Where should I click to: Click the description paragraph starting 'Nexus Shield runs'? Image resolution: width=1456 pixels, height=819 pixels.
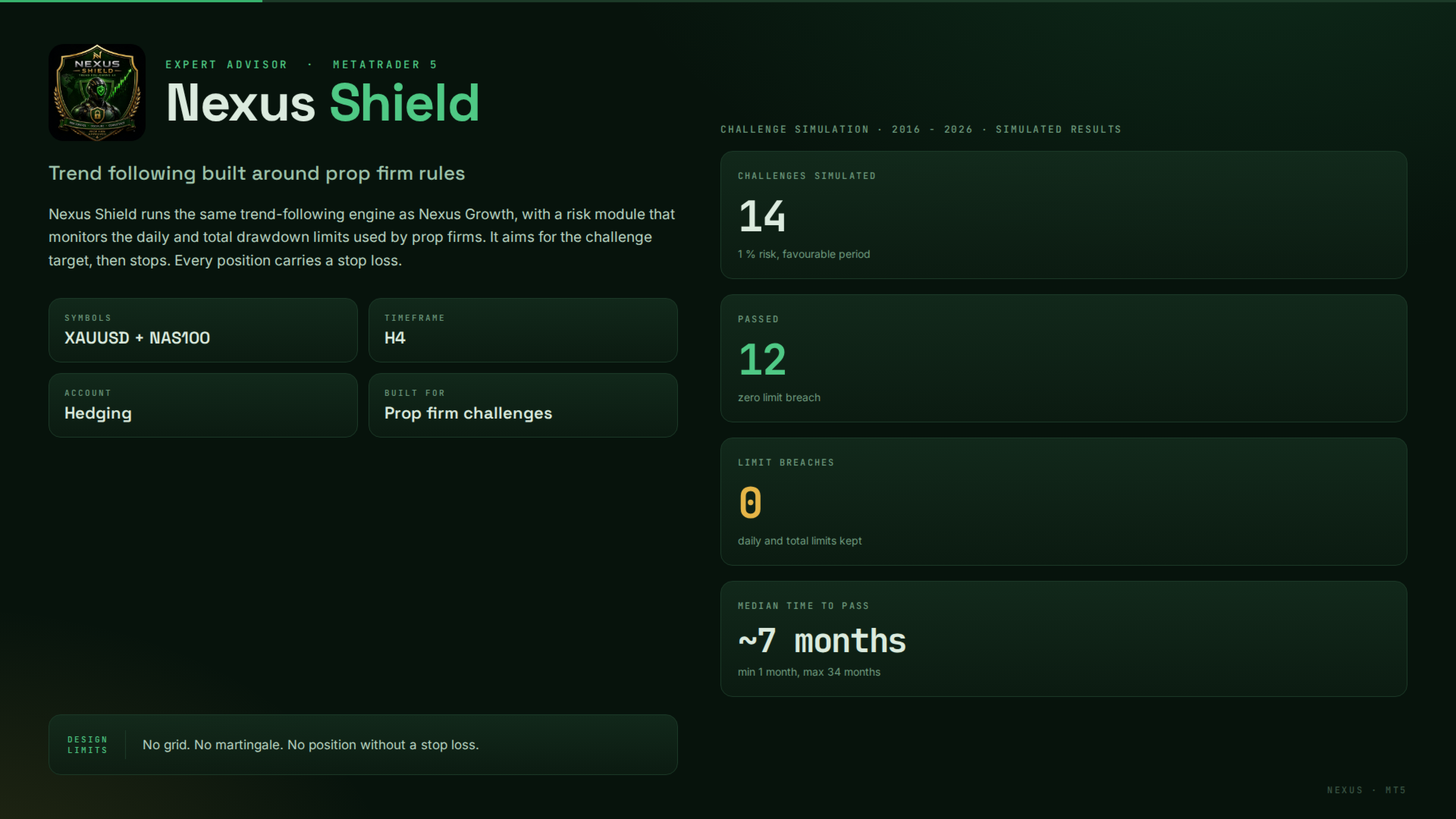[x=362, y=237]
